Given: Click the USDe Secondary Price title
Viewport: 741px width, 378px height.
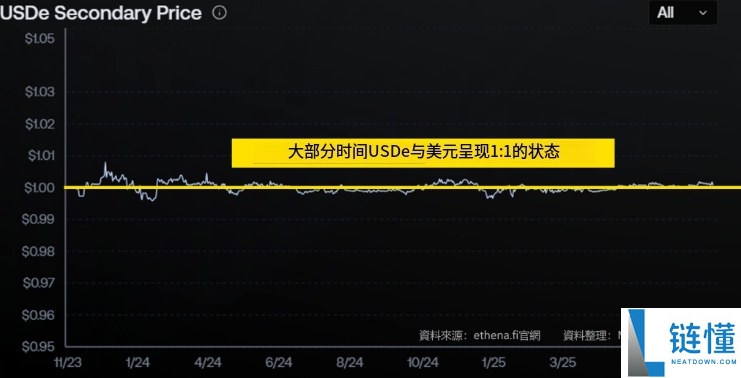Looking at the screenshot, I should point(101,13).
